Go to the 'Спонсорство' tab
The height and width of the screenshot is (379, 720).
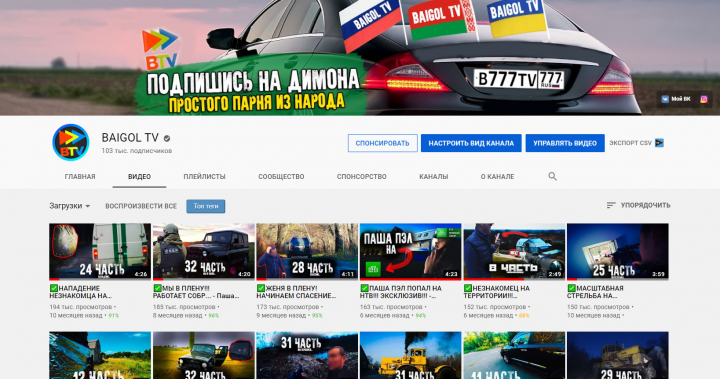click(361, 176)
